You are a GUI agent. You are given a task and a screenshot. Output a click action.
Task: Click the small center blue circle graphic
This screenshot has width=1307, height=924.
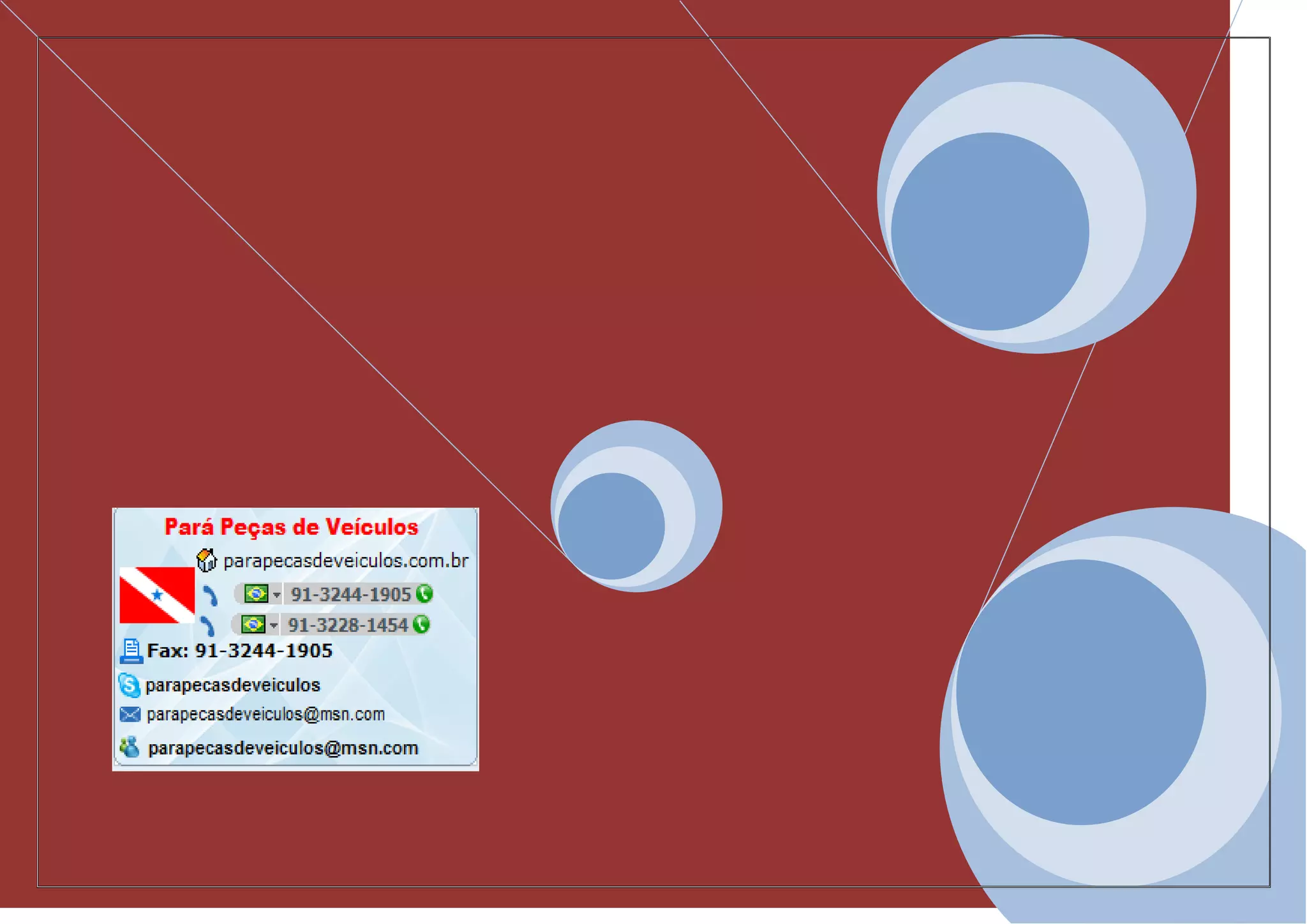[x=636, y=506]
